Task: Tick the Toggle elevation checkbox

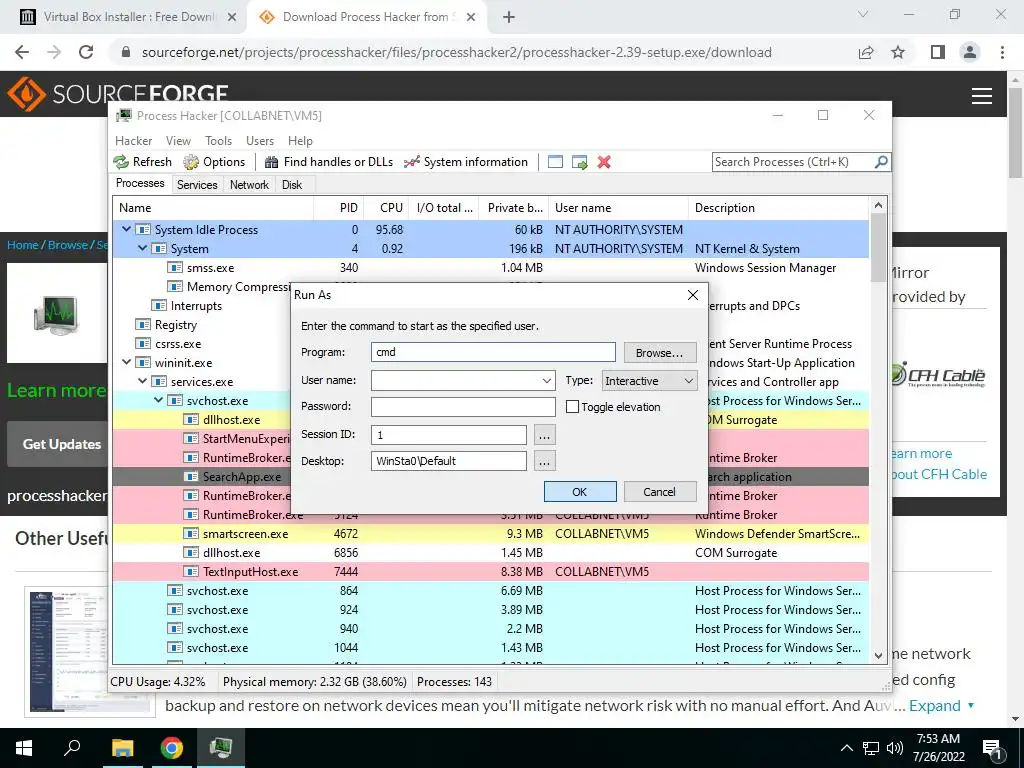Action: coord(572,407)
